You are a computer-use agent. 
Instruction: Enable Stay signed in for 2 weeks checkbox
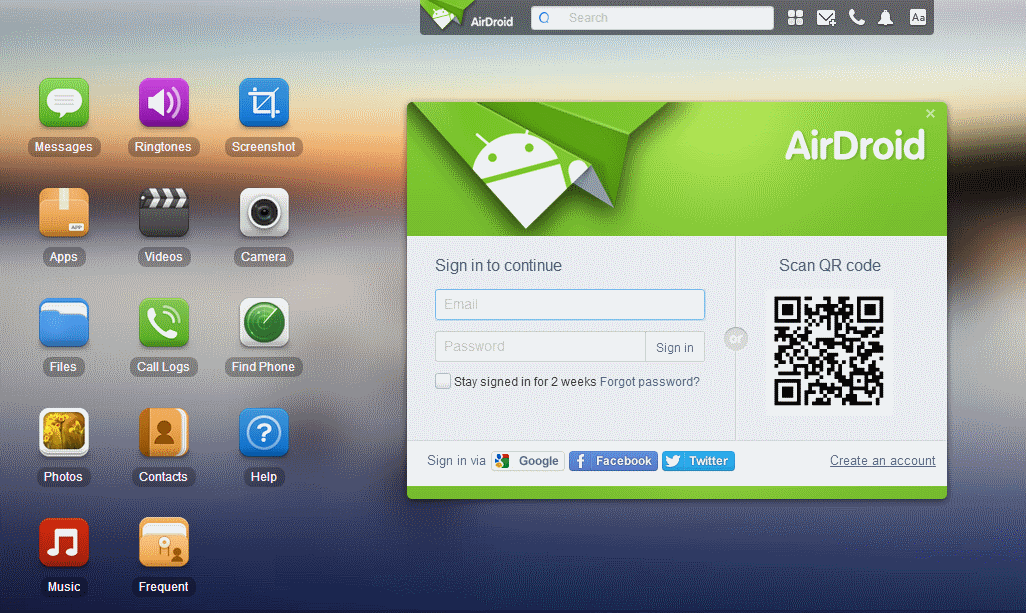tap(443, 381)
